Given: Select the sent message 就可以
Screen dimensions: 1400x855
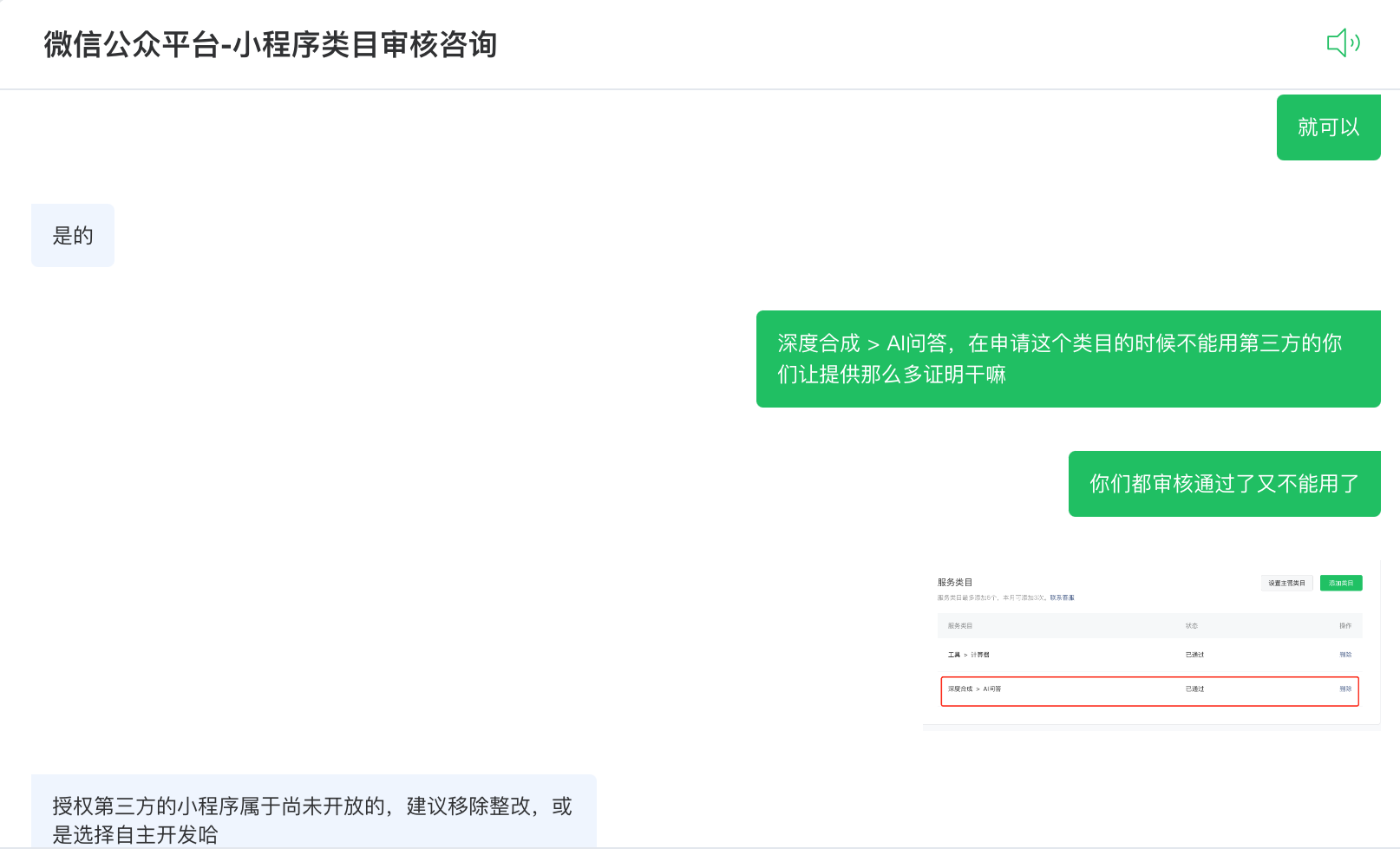Looking at the screenshot, I should coord(1328,127).
